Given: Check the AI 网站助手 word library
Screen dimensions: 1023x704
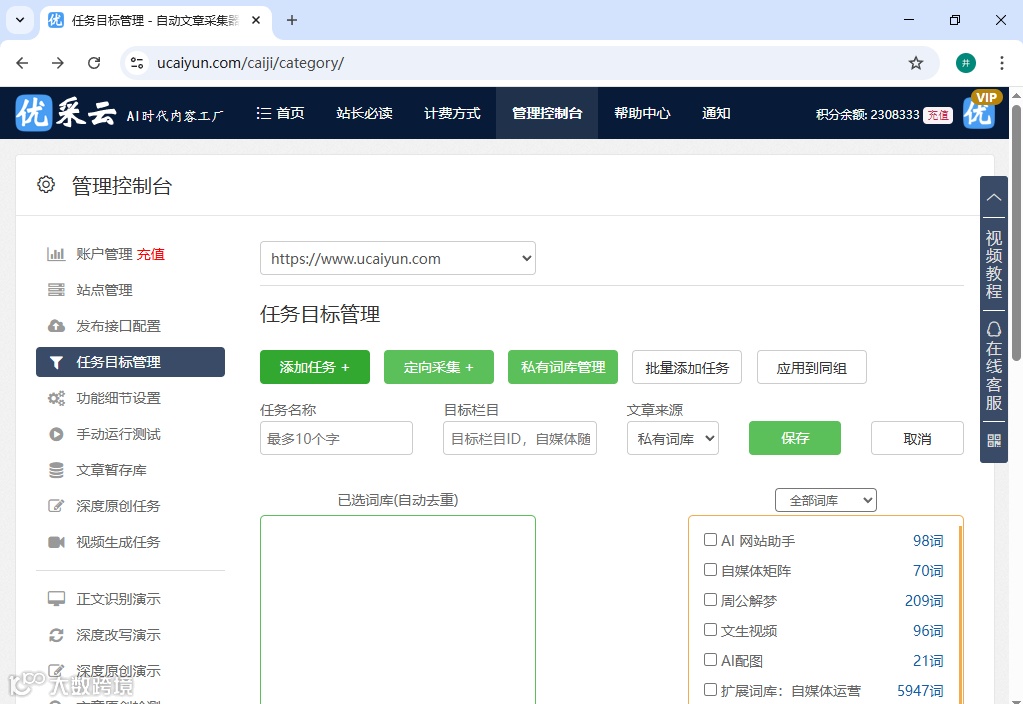Looking at the screenshot, I should pyautogui.click(x=710, y=540).
